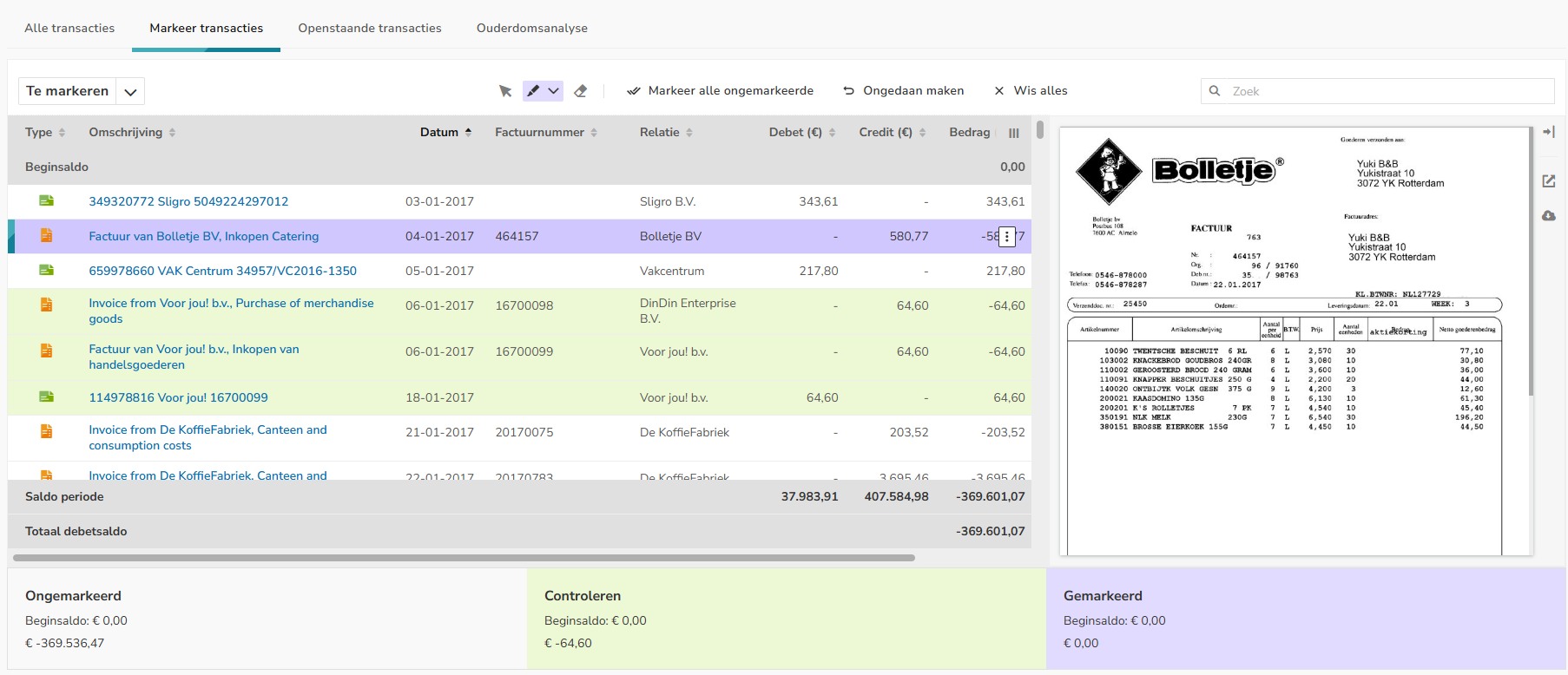Click invoice icon of 16700099 row

click(47, 351)
